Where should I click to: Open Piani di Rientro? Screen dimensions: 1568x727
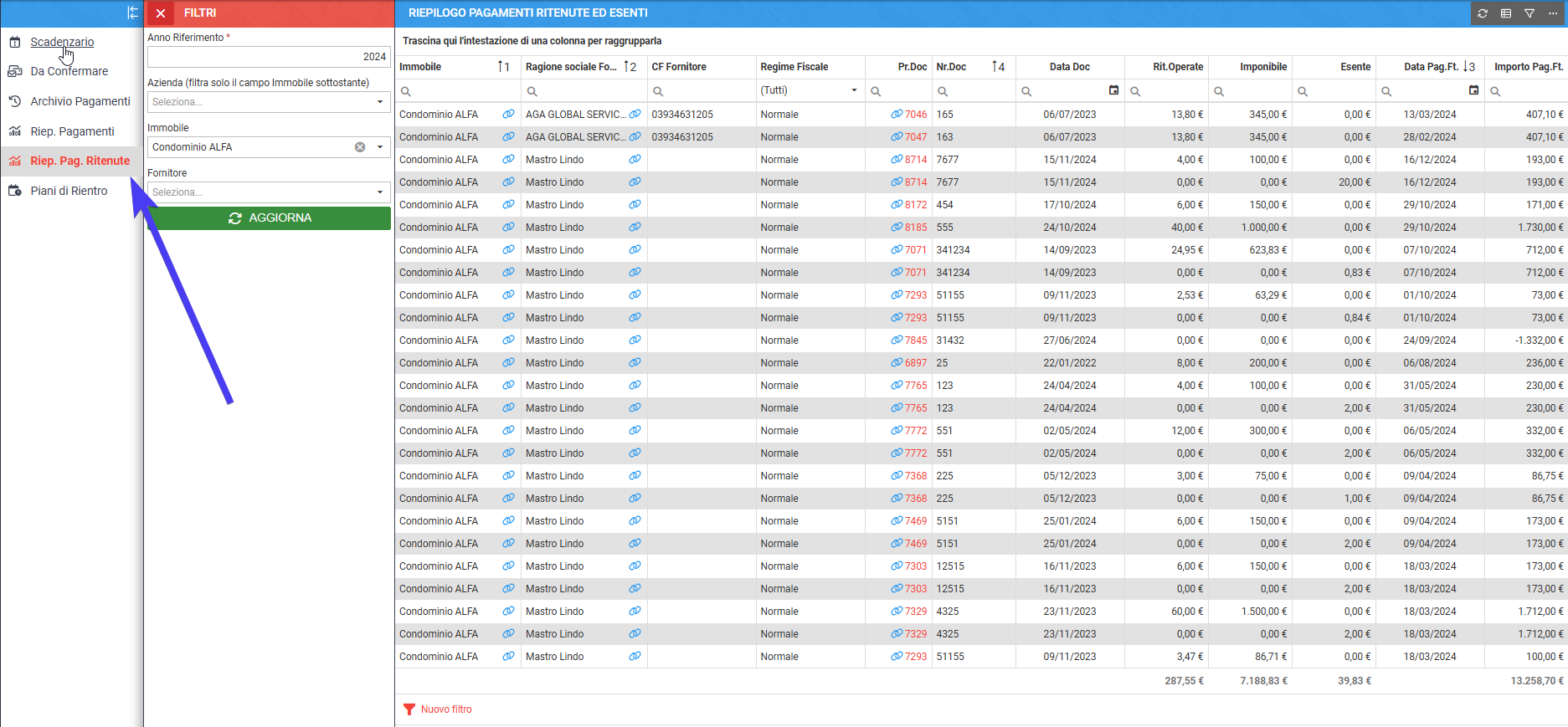[x=69, y=191]
